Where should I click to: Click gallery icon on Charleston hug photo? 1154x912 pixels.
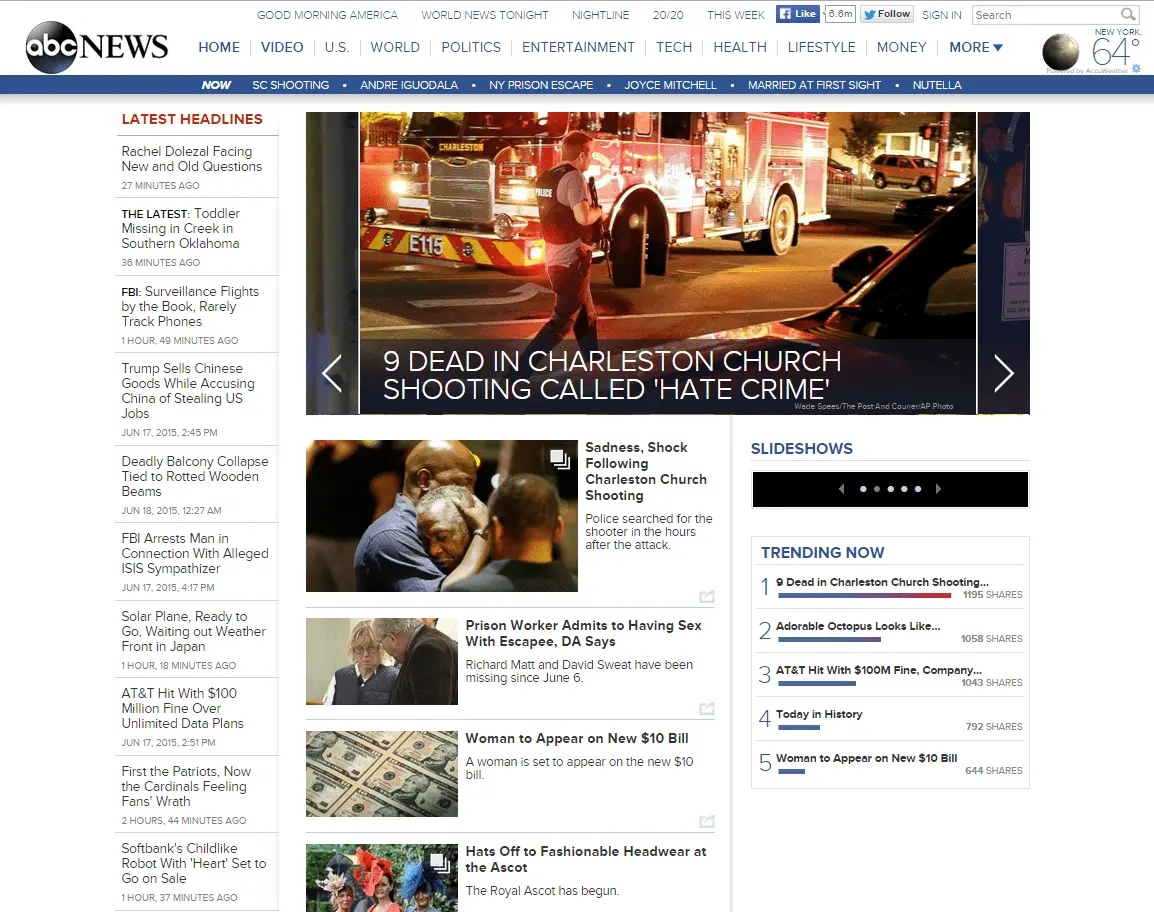pos(560,459)
